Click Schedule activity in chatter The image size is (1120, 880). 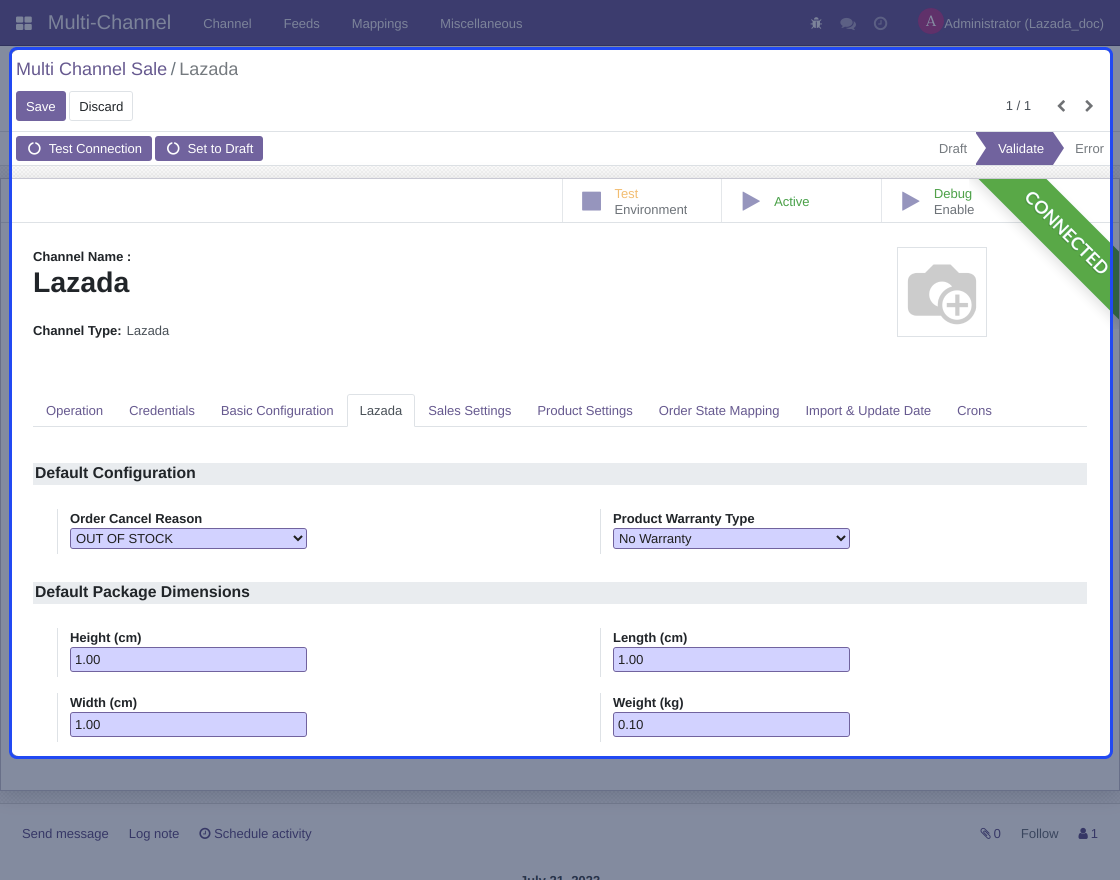pyautogui.click(x=255, y=834)
